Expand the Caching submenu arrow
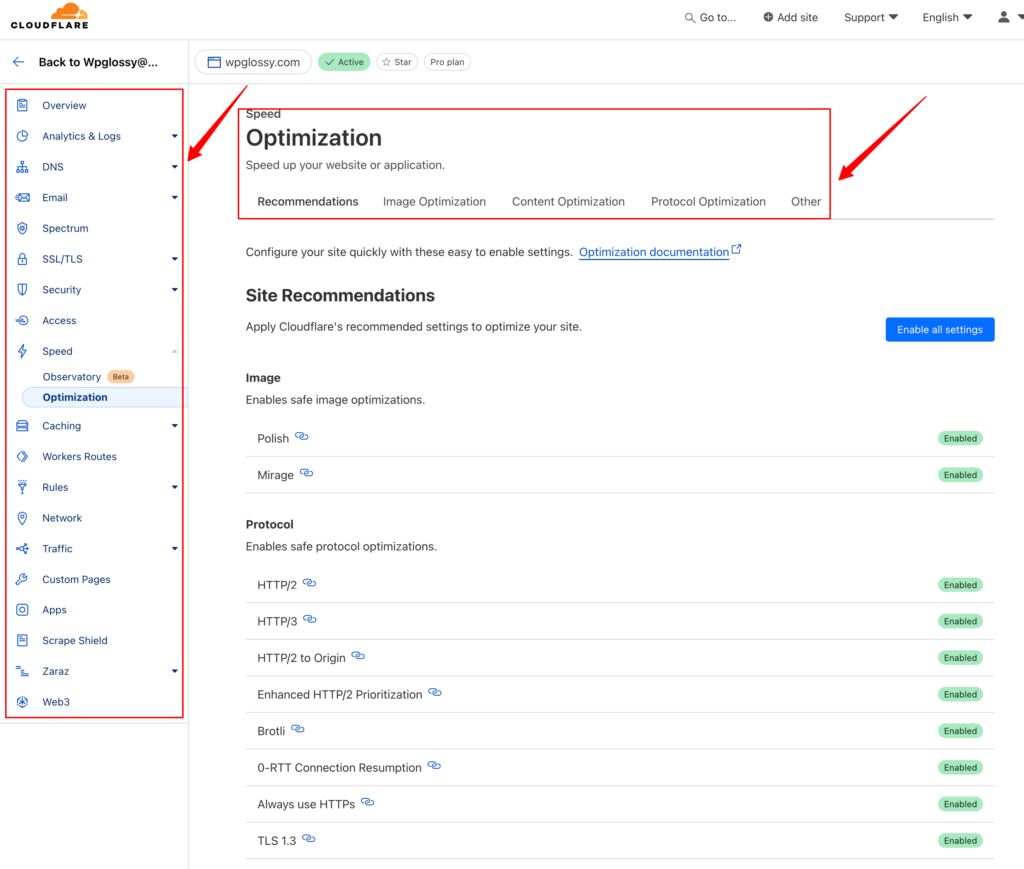 click(174, 426)
